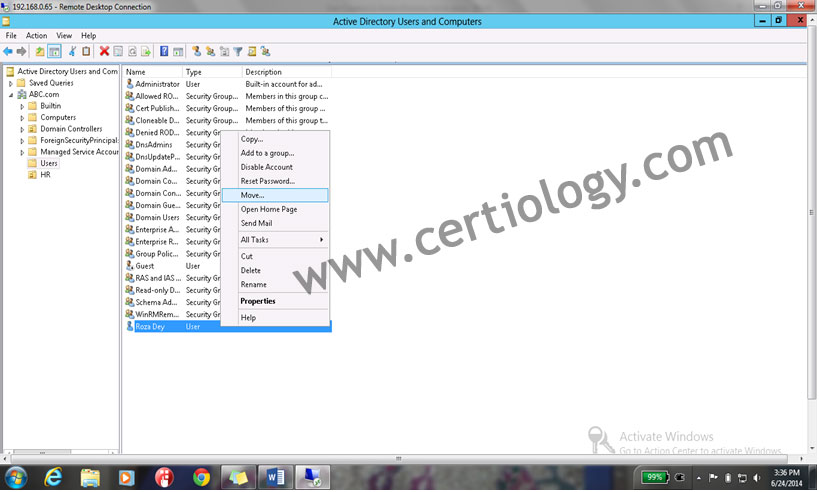
Task: Sort by the Description column header
Action: tap(286, 72)
